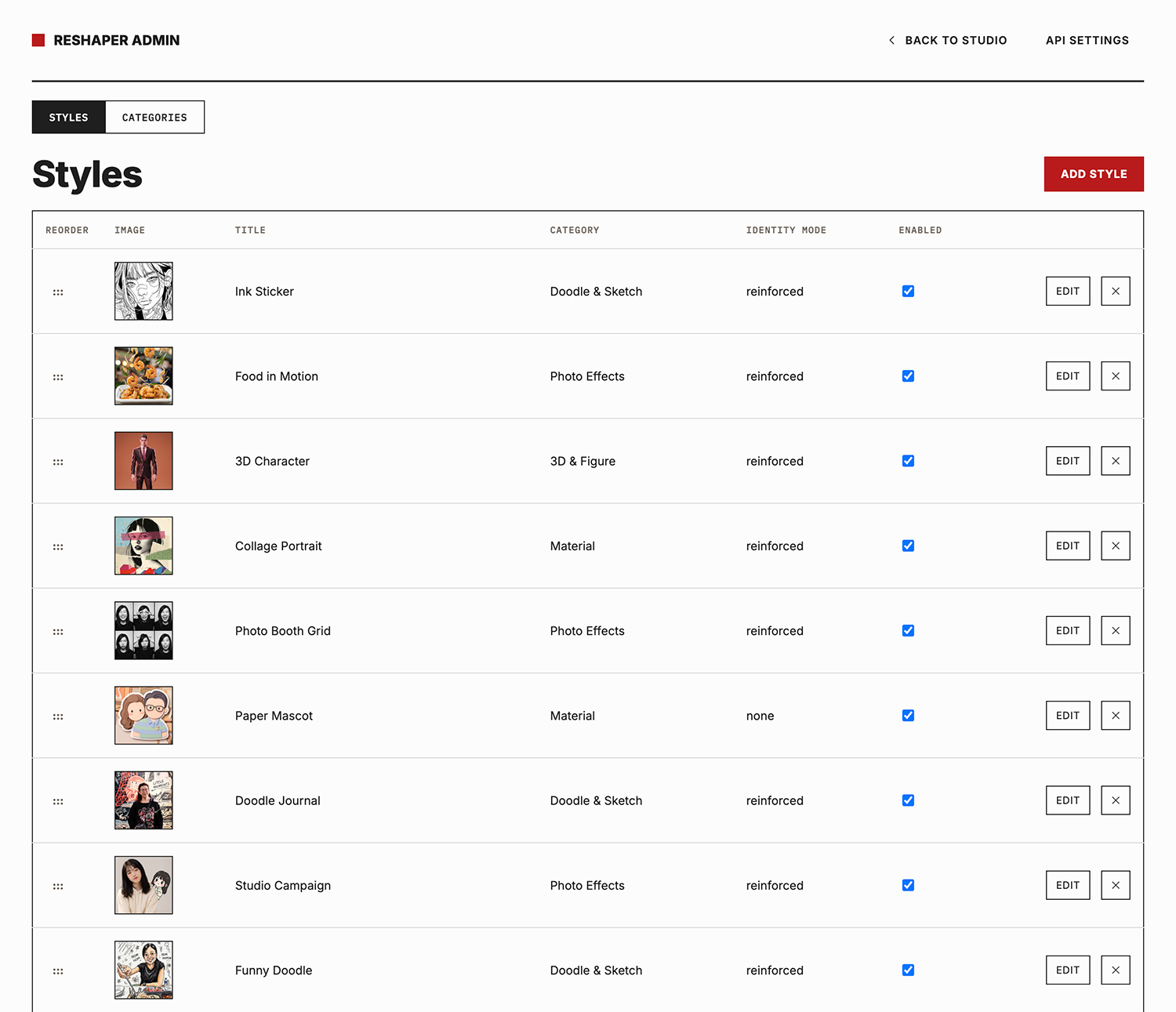1176x1012 pixels.
Task: Open the 3D Character thumbnail image
Action: (143, 461)
